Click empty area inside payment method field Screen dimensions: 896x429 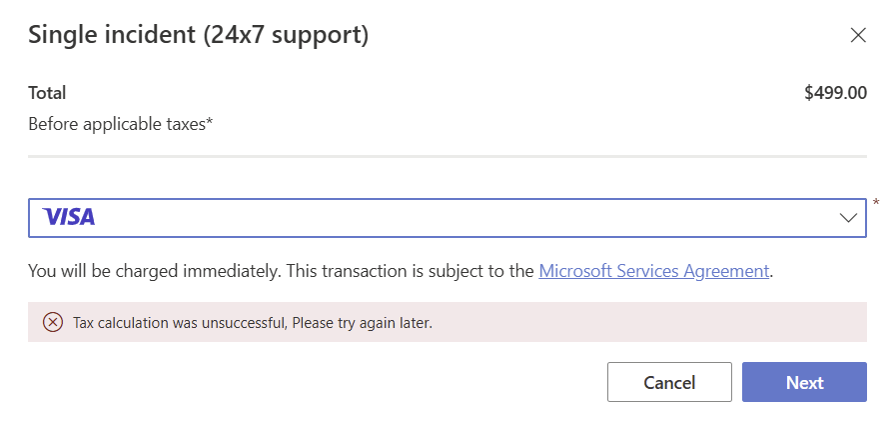450,217
